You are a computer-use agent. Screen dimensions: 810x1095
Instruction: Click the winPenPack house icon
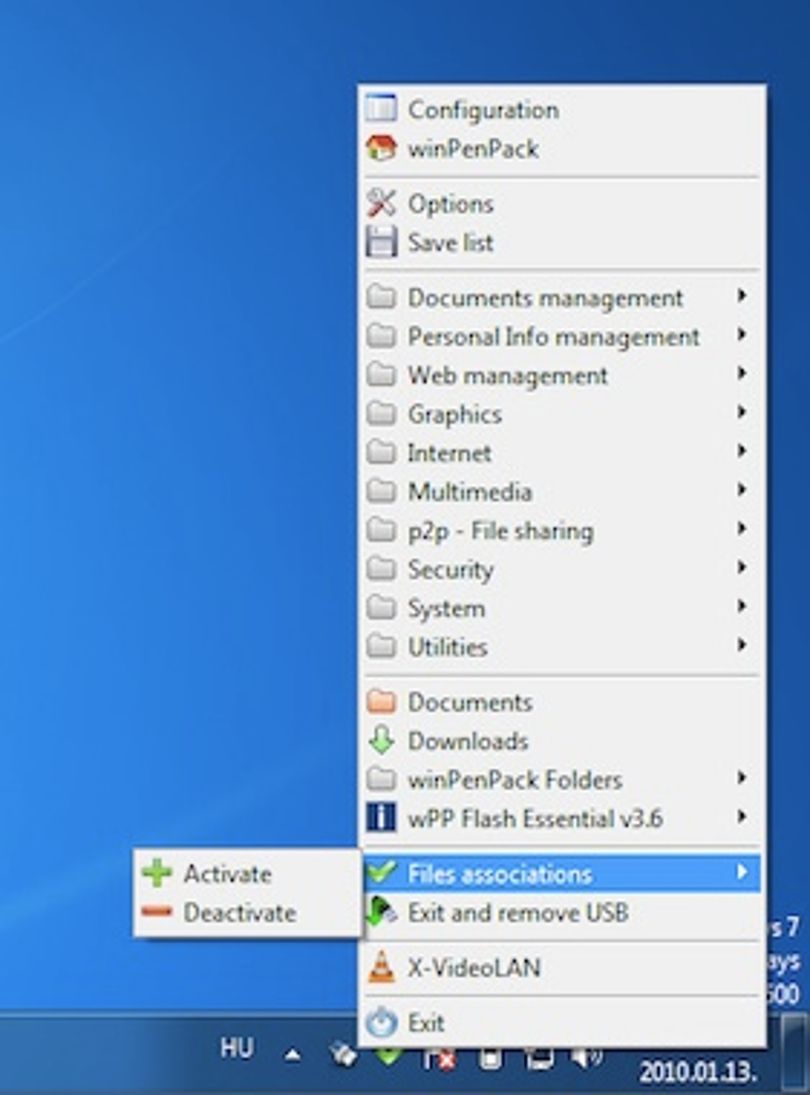point(381,148)
